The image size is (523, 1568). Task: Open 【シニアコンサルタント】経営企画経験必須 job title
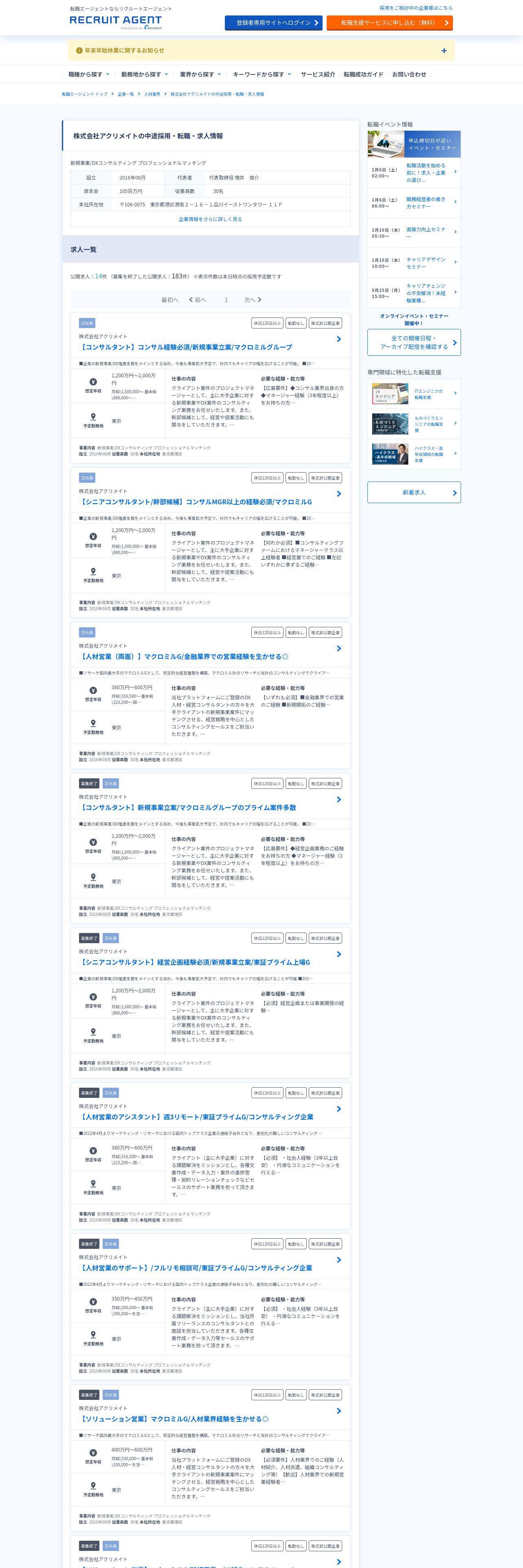tap(195, 962)
